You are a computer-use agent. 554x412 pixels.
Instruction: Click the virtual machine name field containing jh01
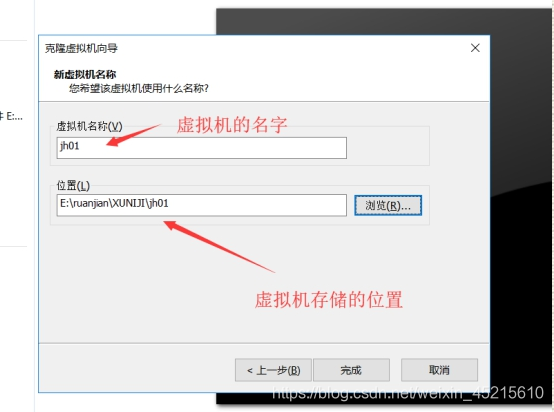pyautogui.click(x=201, y=148)
